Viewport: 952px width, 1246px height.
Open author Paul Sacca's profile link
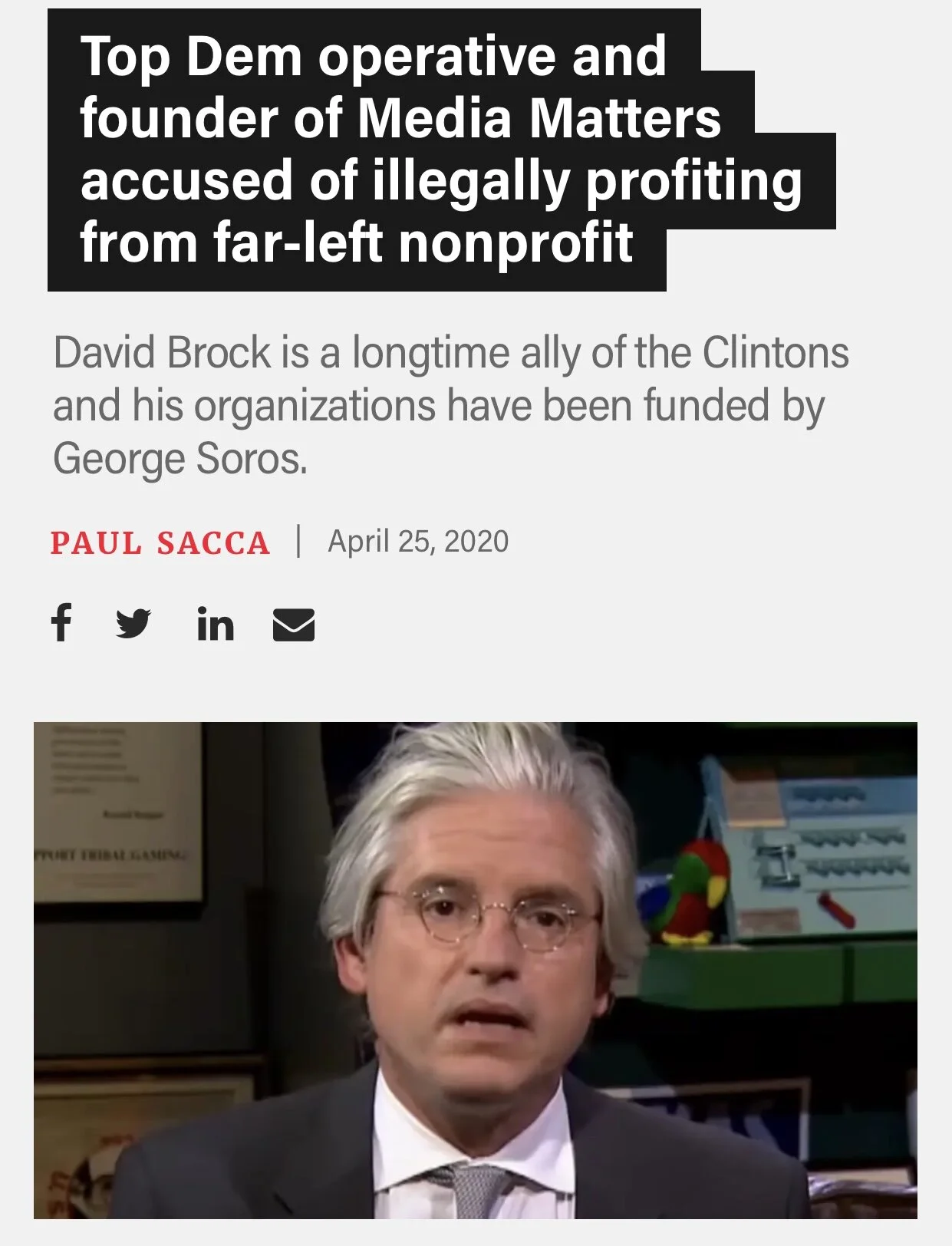(160, 543)
